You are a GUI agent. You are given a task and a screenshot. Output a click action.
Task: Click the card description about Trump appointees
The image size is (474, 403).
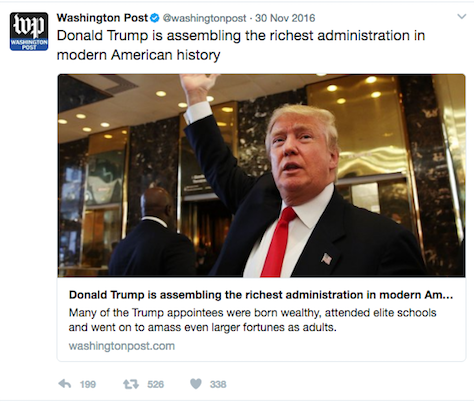pyautogui.click(x=252, y=320)
